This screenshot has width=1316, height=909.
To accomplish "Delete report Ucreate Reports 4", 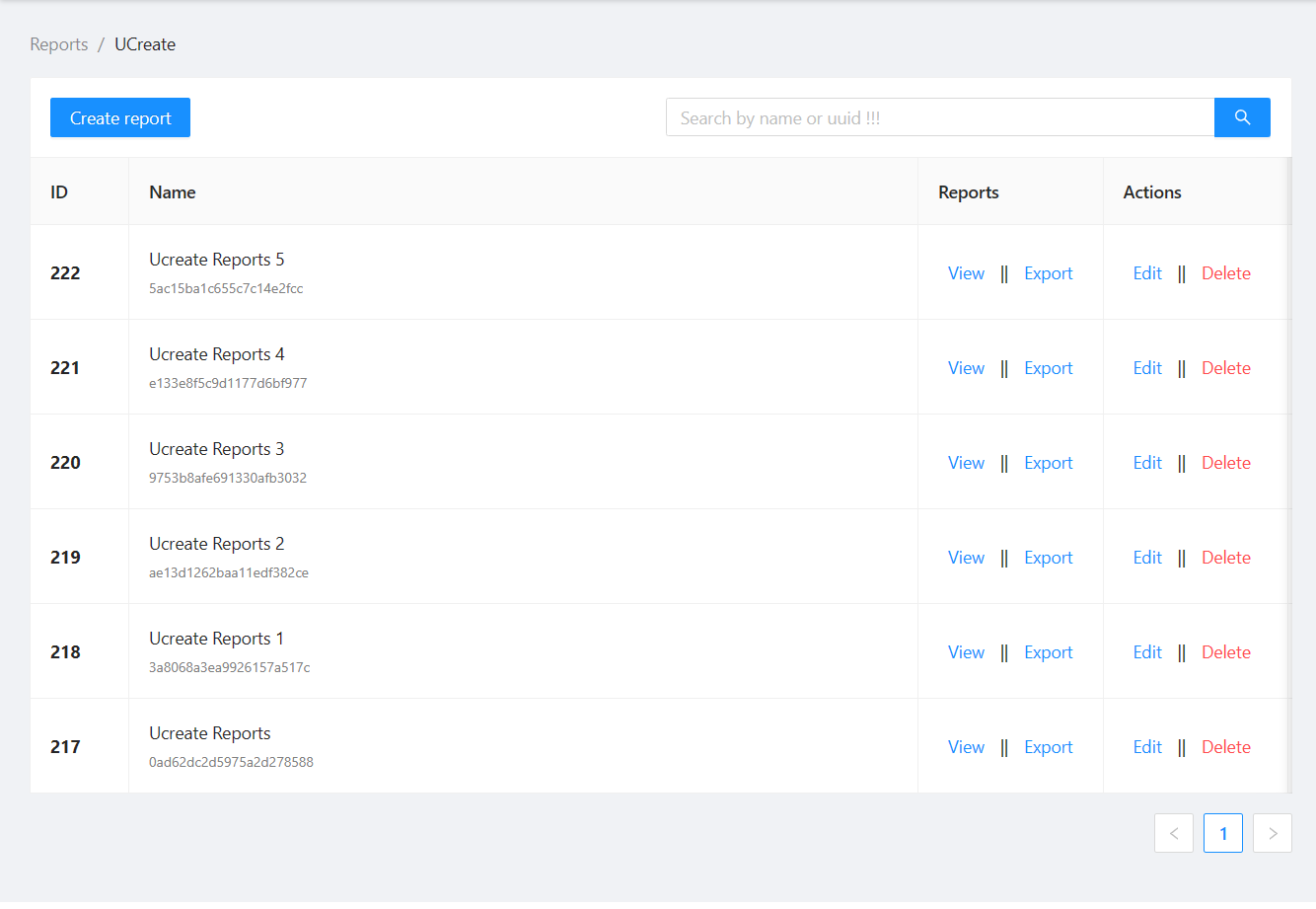I will click(x=1226, y=368).
